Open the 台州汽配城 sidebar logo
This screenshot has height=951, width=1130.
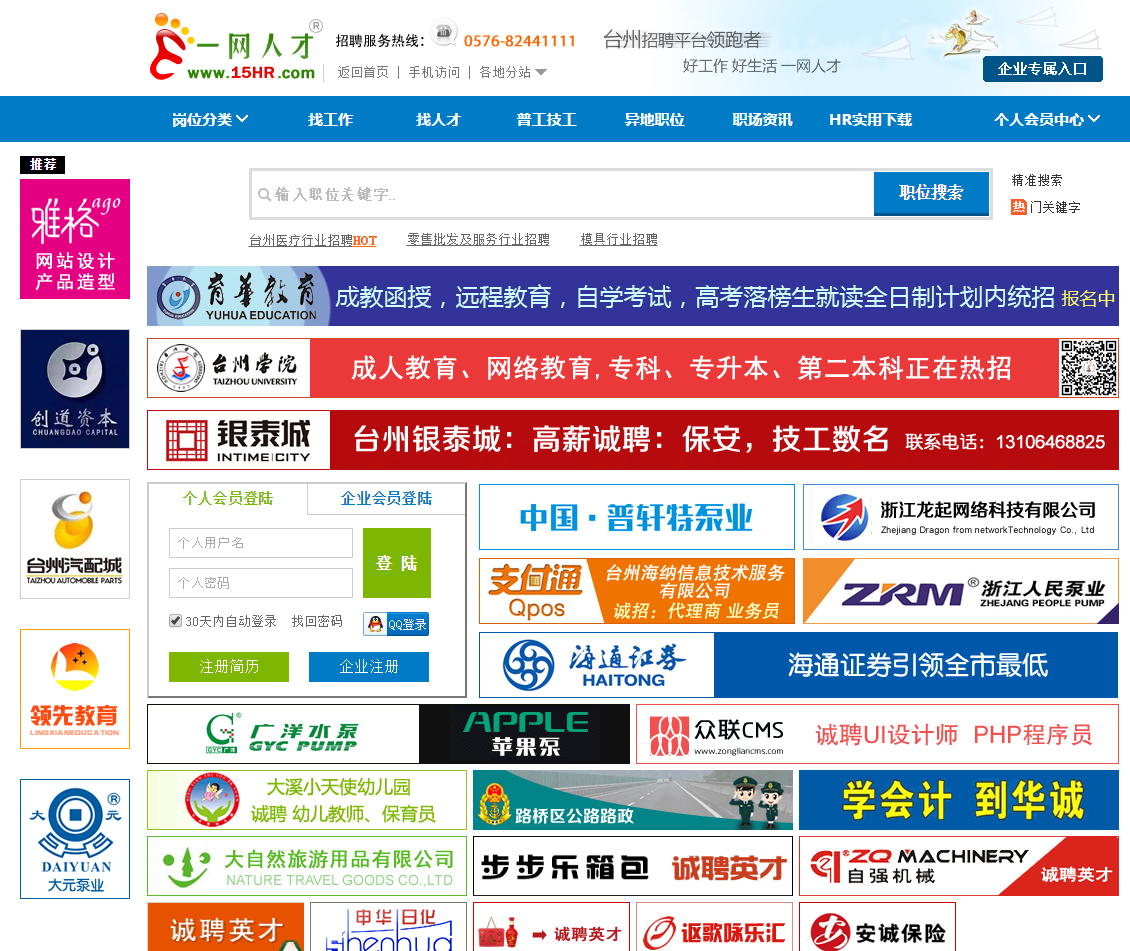[75, 539]
